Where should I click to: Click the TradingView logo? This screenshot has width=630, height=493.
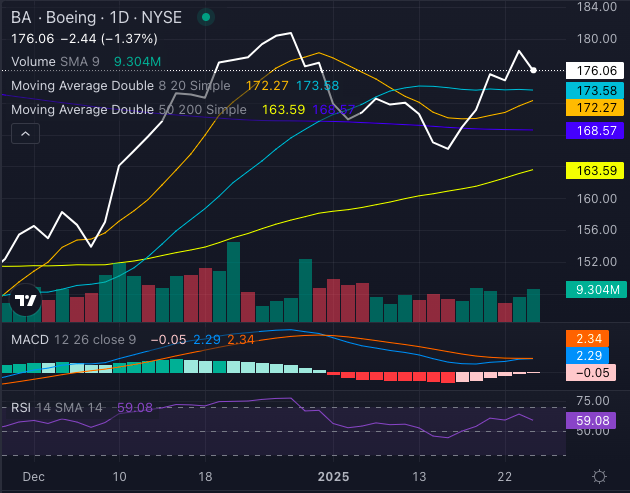tap(26, 299)
